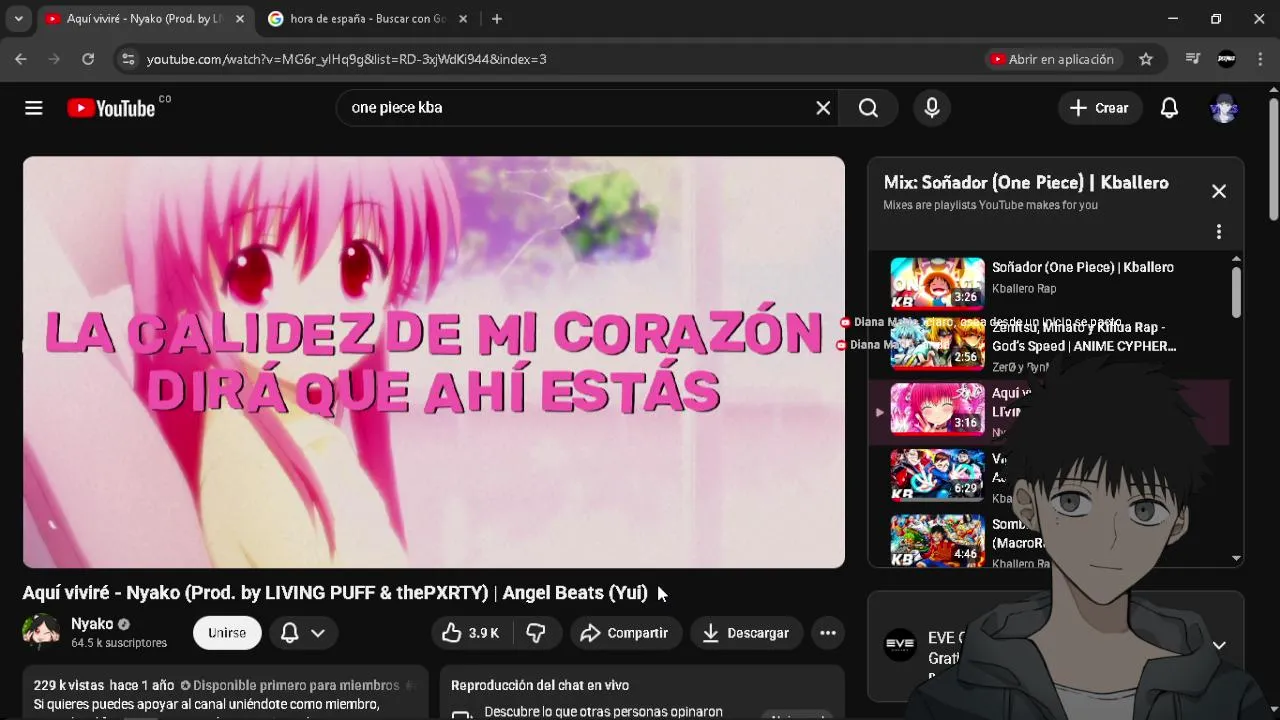Dislike the video with thumbs down
The height and width of the screenshot is (720, 1280).
point(536,633)
